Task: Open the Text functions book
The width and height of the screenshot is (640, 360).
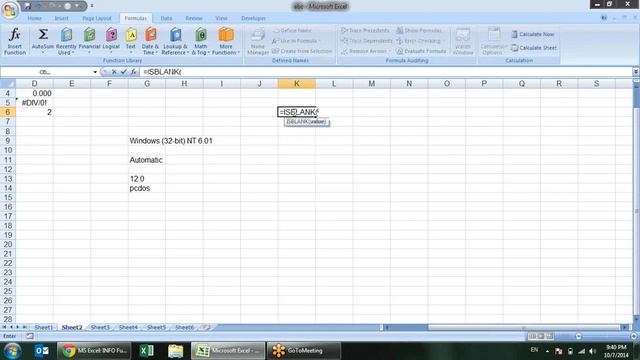Action: point(131,41)
